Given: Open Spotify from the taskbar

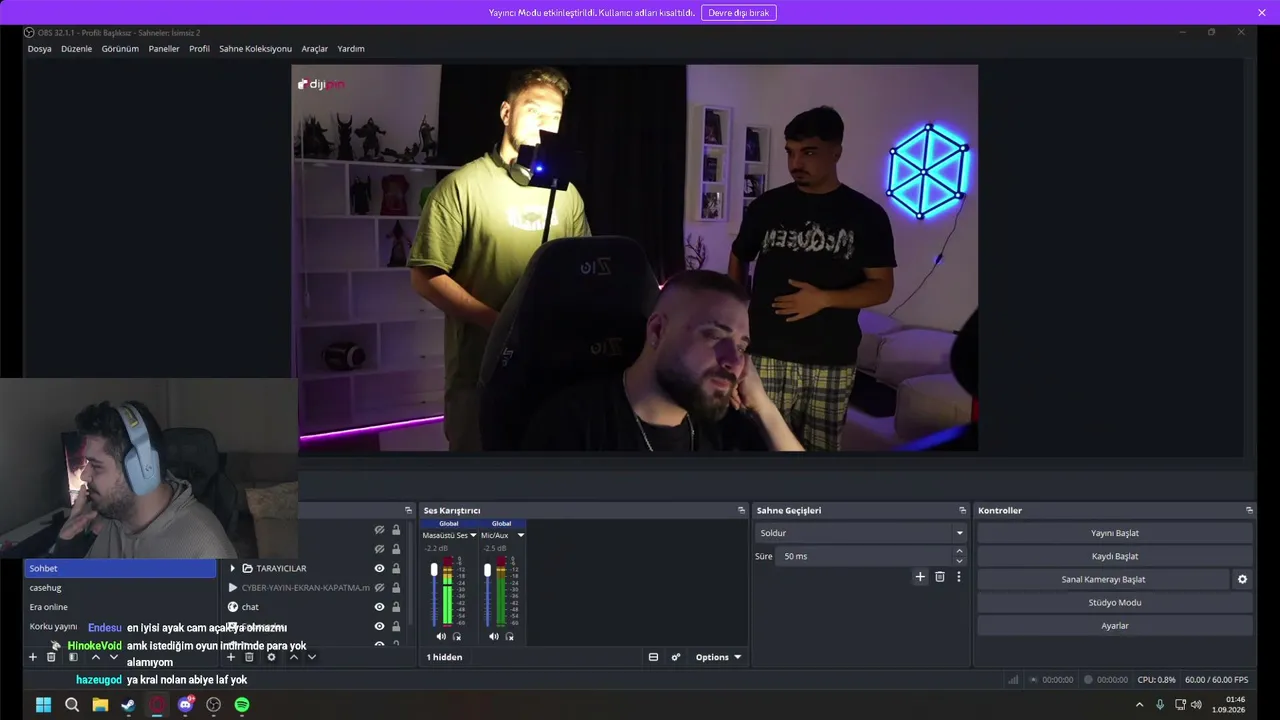Looking at the screenshot, I should point(242,704).
